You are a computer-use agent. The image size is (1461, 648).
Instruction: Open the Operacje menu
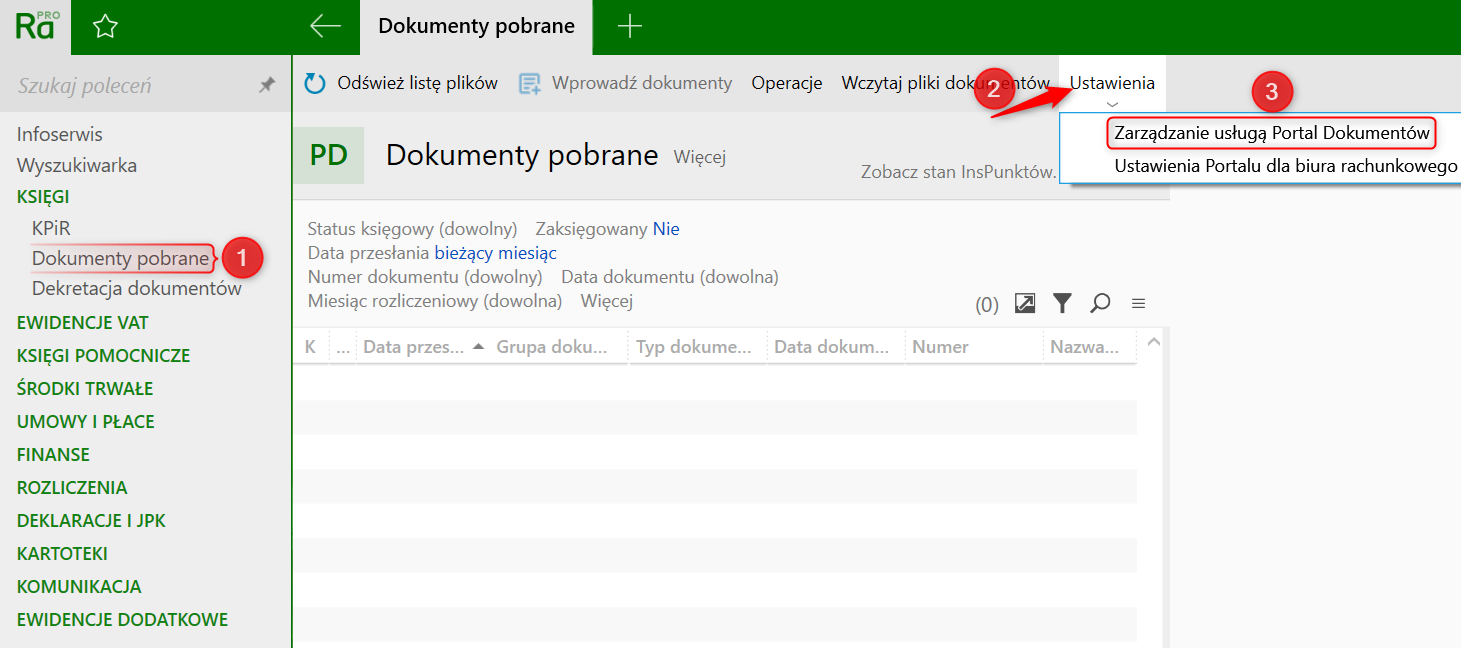point(787,83)
